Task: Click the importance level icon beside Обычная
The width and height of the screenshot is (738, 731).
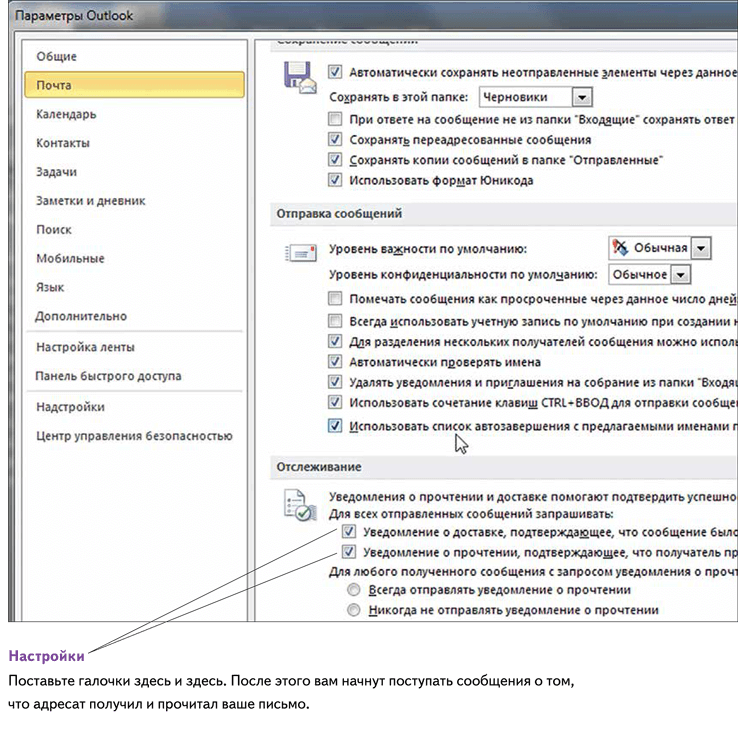Action: [x=621, y=247]
